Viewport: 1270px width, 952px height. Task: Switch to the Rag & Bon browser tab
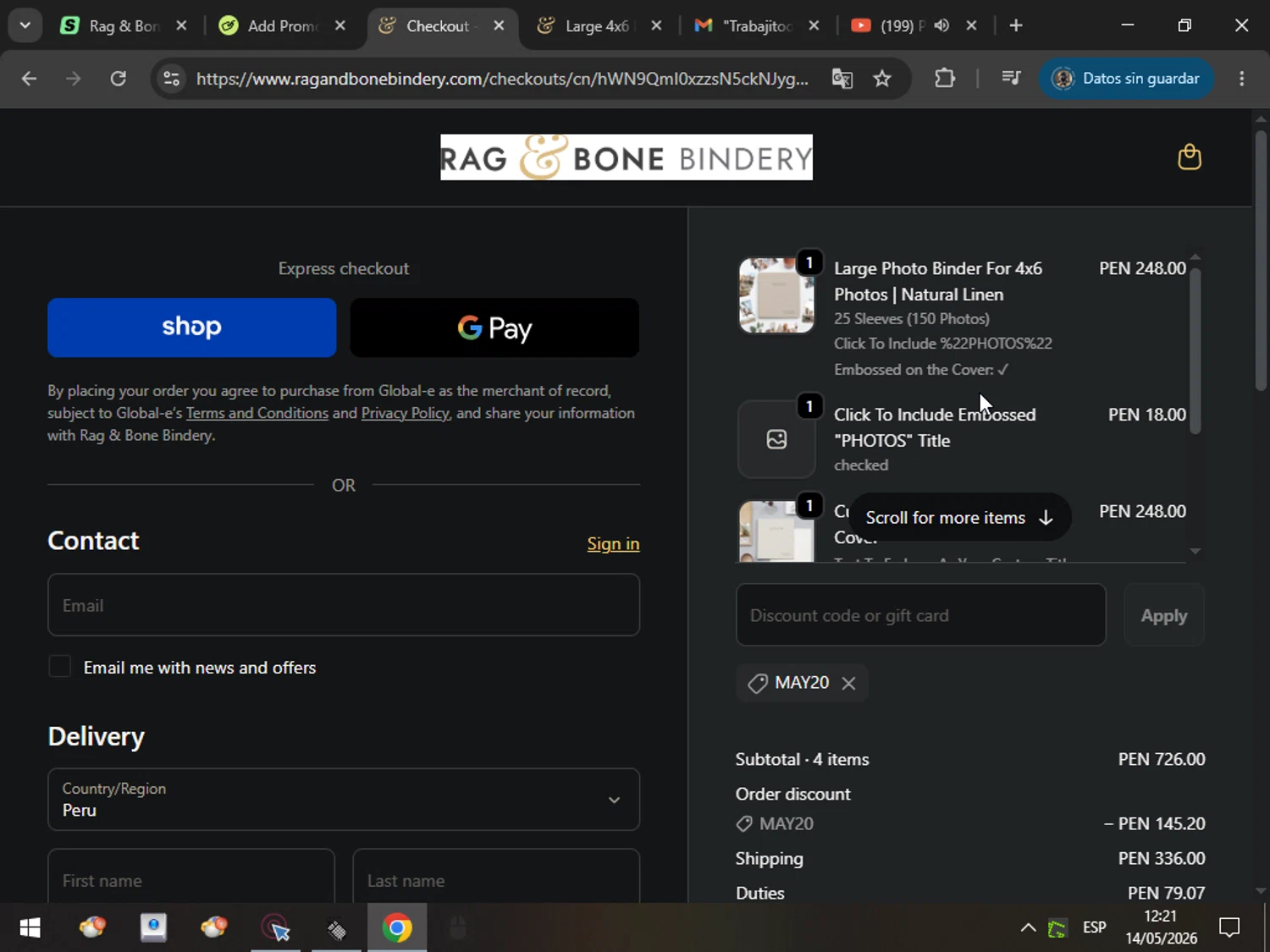coord(122,25)
